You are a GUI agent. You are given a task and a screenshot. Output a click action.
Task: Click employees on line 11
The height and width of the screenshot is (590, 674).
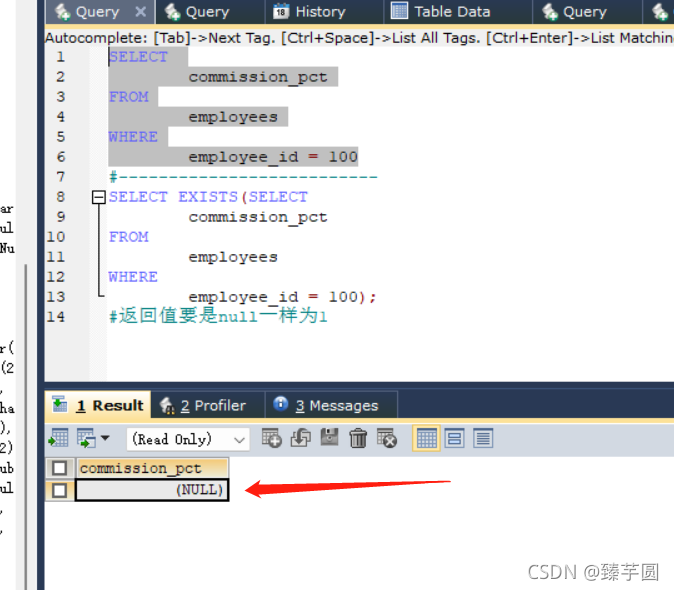[233, 257]
